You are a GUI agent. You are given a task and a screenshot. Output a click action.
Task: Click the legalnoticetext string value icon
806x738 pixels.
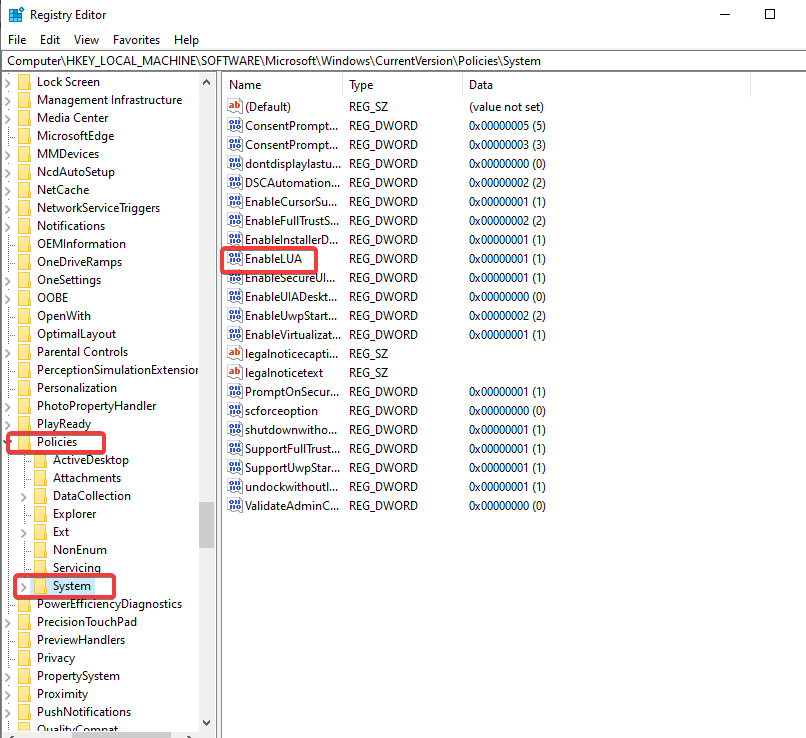point(235,373)
